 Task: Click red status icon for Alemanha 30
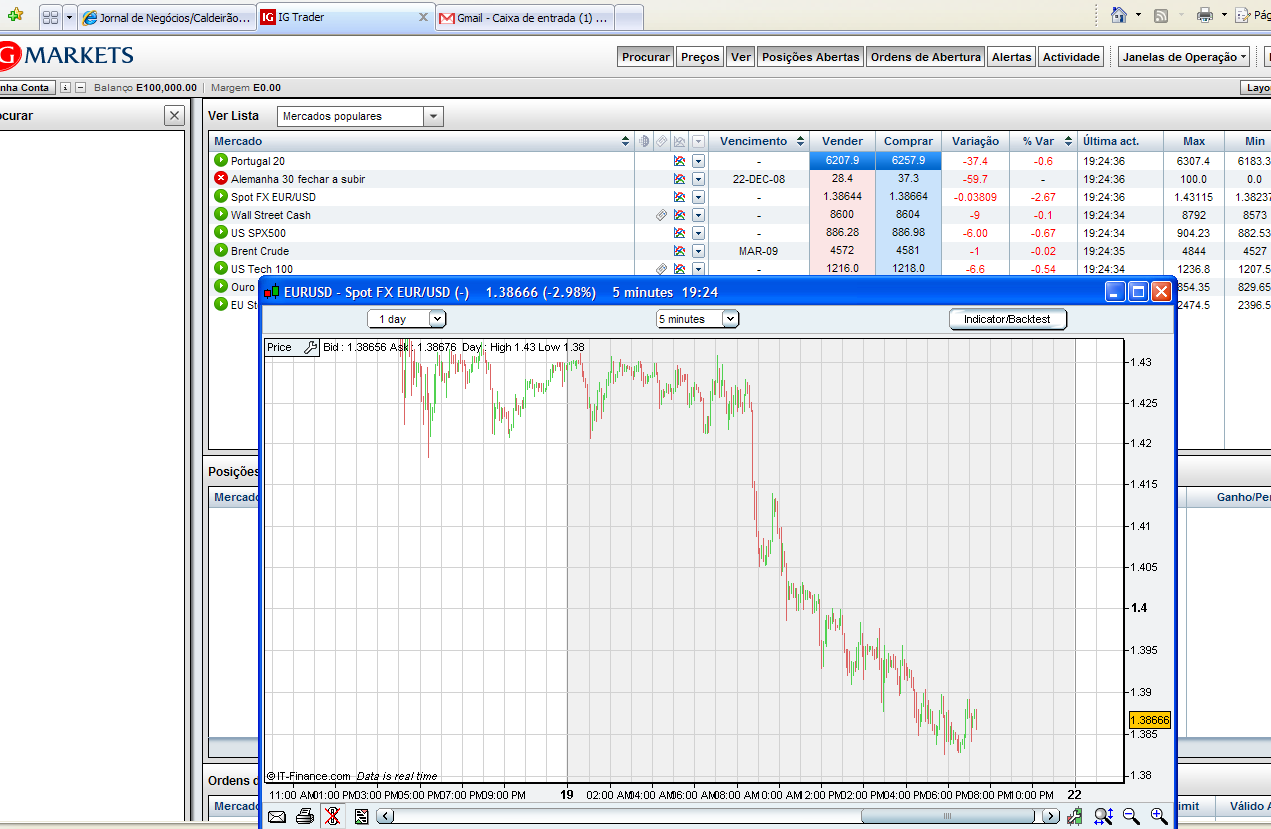[x=221, y=178]
